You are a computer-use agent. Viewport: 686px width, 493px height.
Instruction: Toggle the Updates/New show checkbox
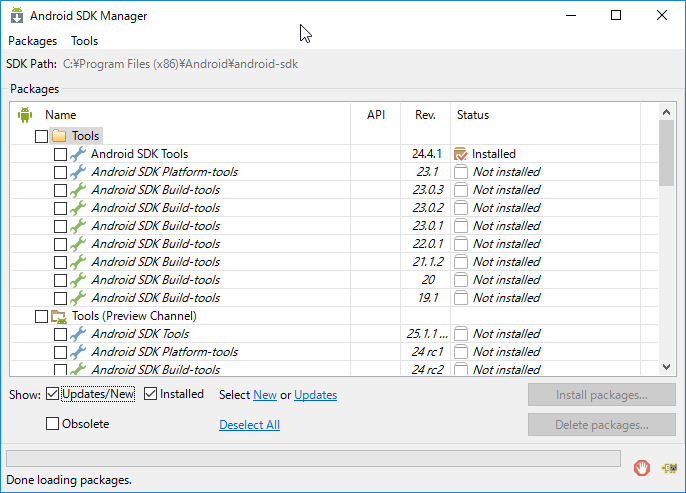point(52,394)
